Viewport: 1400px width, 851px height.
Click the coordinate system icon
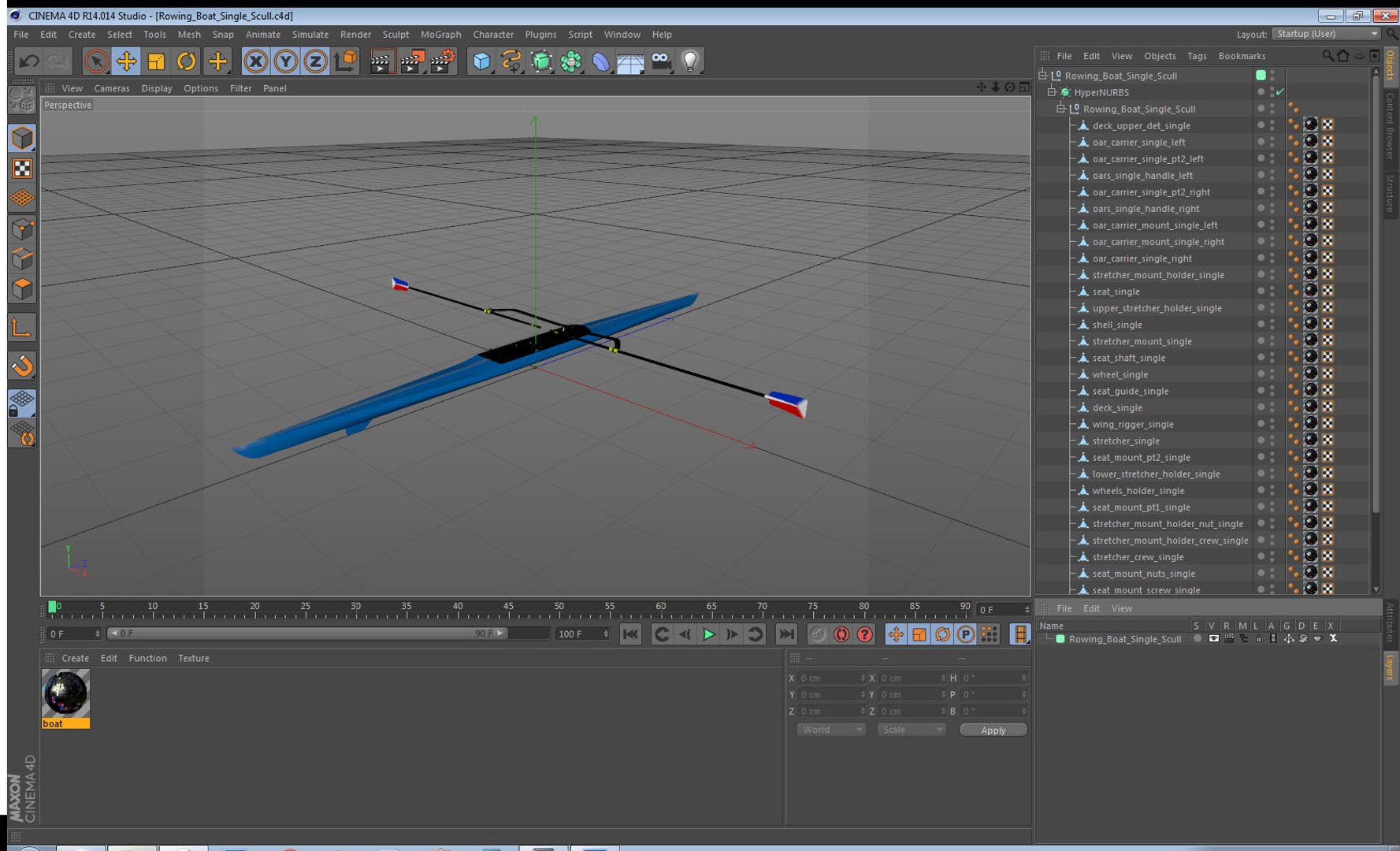345,61
